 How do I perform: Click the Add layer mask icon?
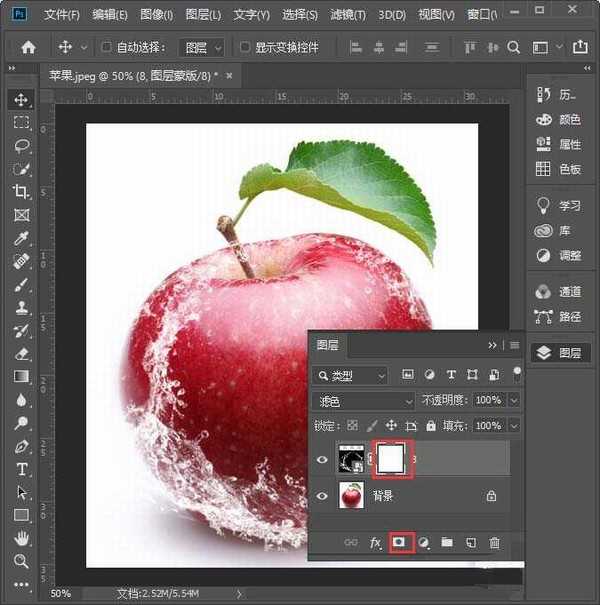[x=400, y=542]
